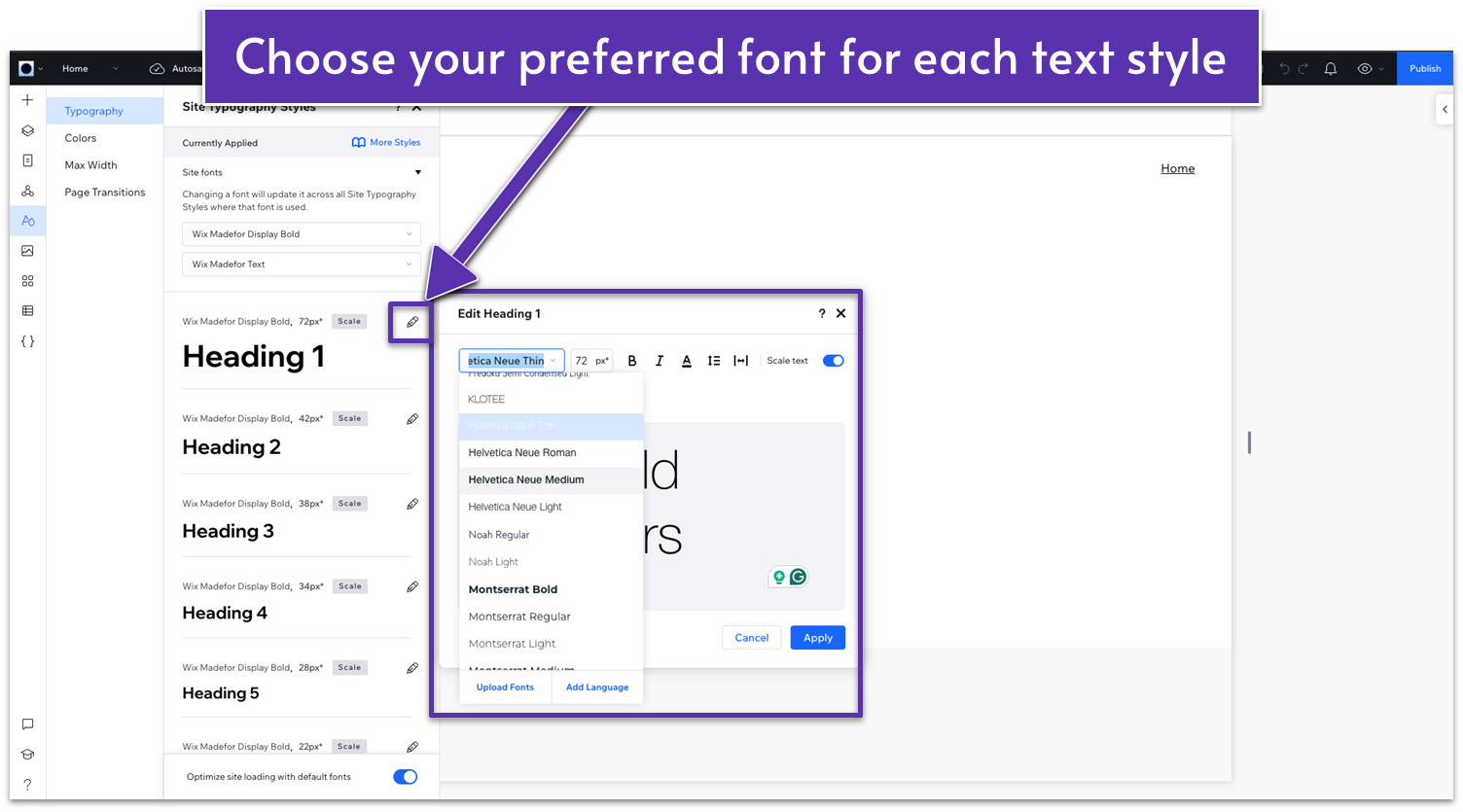The width and height of the screenshot is (1463, 812).
Task: Click the Home link on canvas
Action: pyautogui.click(x=1177, y=168)
